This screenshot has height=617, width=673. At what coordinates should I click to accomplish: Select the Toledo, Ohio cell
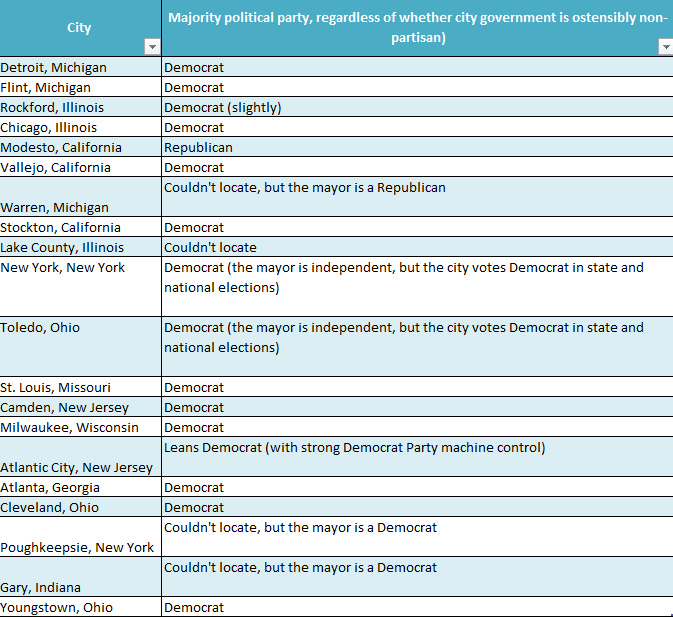point(80,347)
